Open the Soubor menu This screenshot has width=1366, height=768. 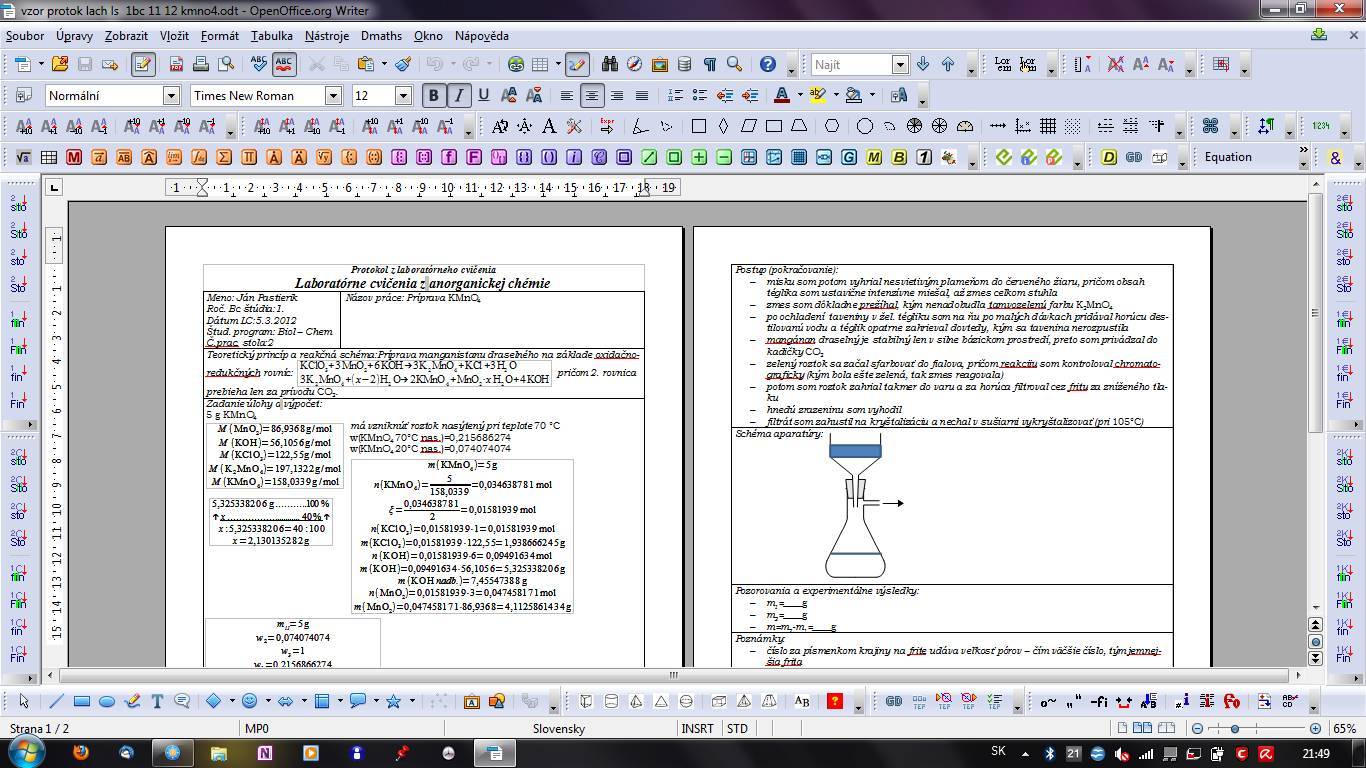click(25, 36)
